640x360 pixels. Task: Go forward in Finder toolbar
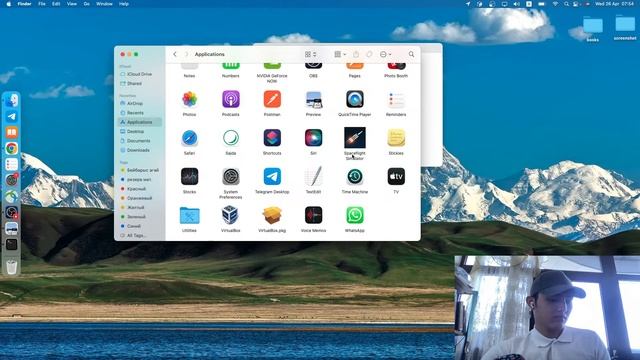tap(187, 54)
